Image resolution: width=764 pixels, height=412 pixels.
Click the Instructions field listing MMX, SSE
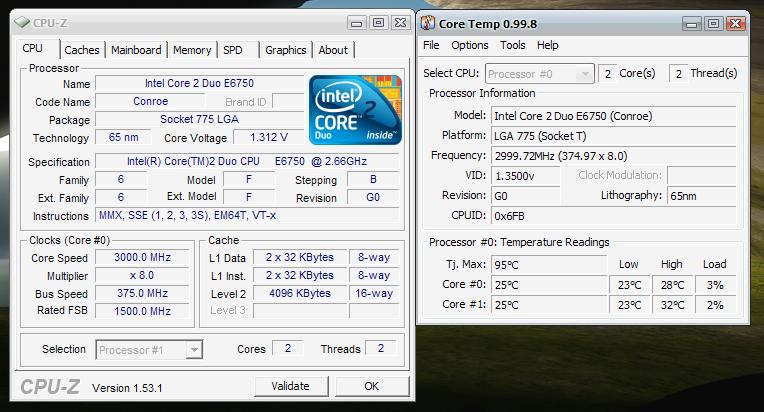(247, 215)
